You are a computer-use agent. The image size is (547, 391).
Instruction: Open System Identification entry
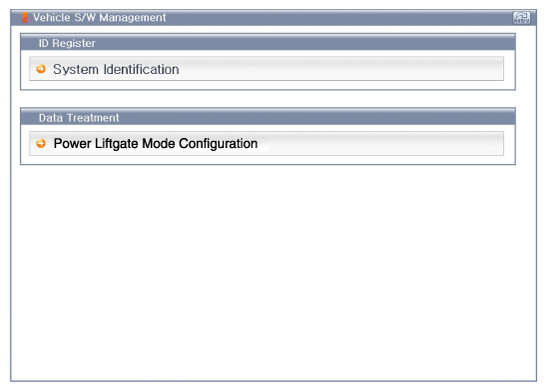[266, 69]
